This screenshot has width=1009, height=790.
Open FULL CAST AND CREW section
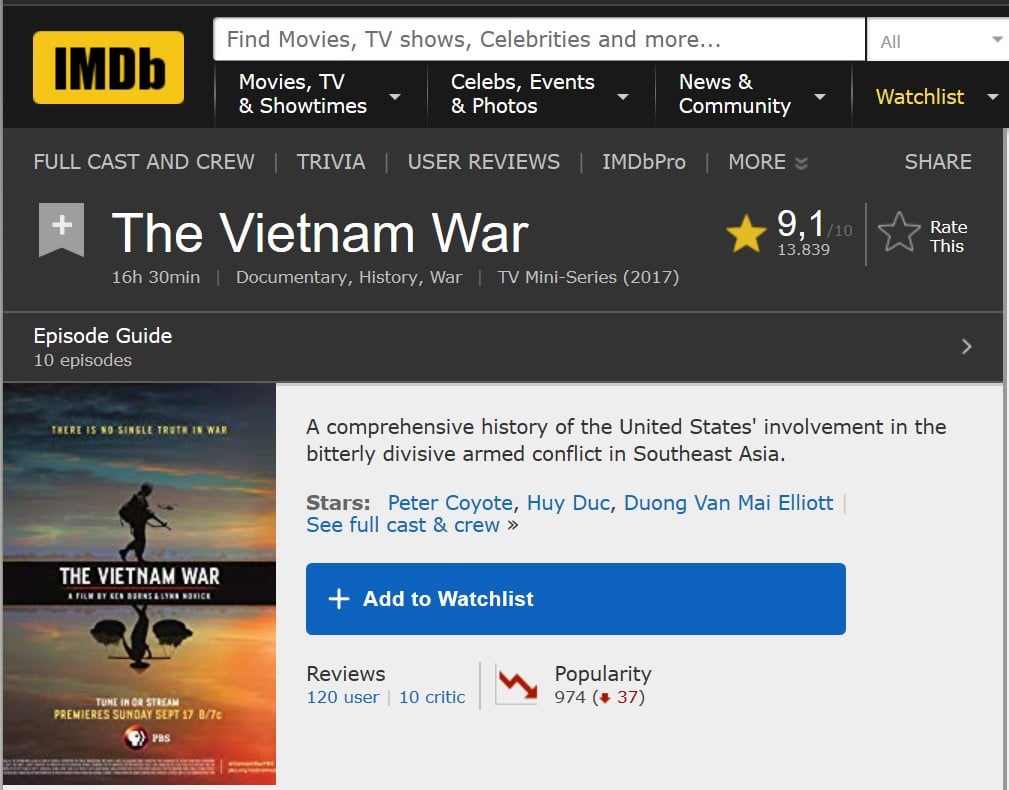click(144, 162)
